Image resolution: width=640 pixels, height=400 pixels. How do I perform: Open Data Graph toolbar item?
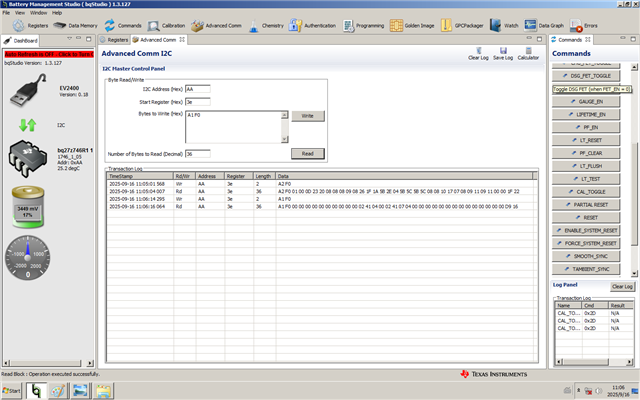point(544,26)
